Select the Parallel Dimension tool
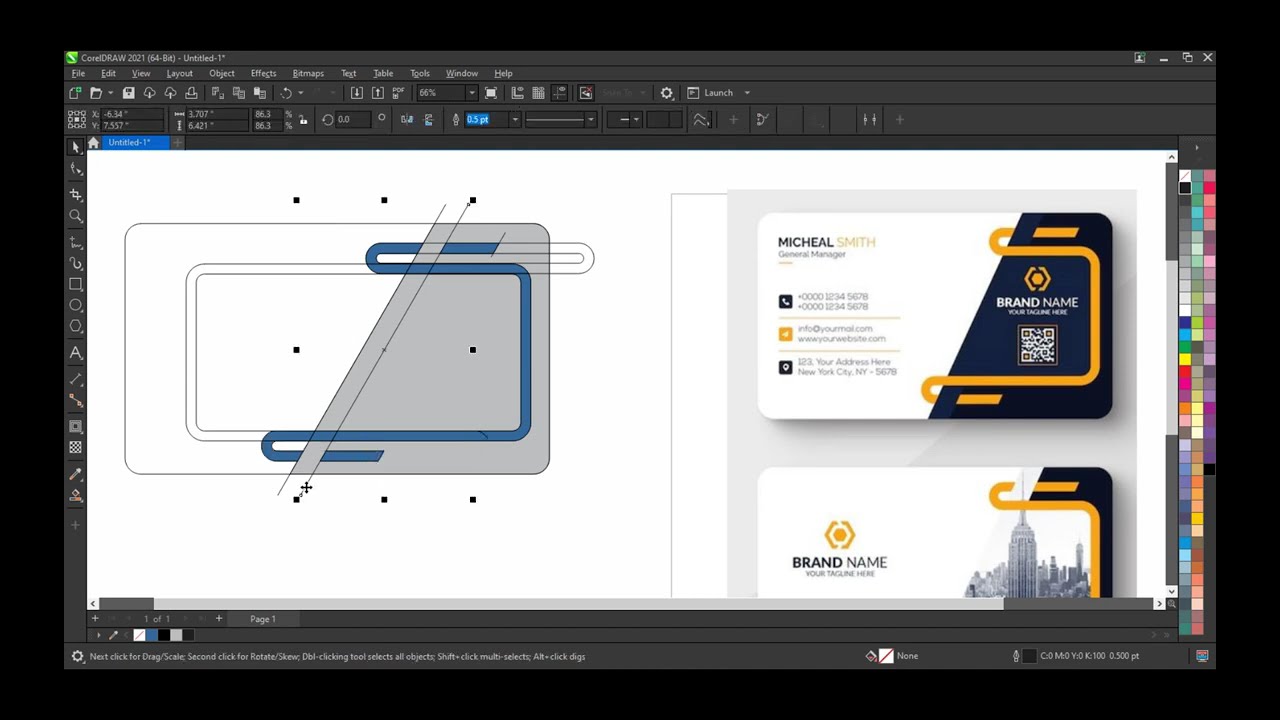 76,379
